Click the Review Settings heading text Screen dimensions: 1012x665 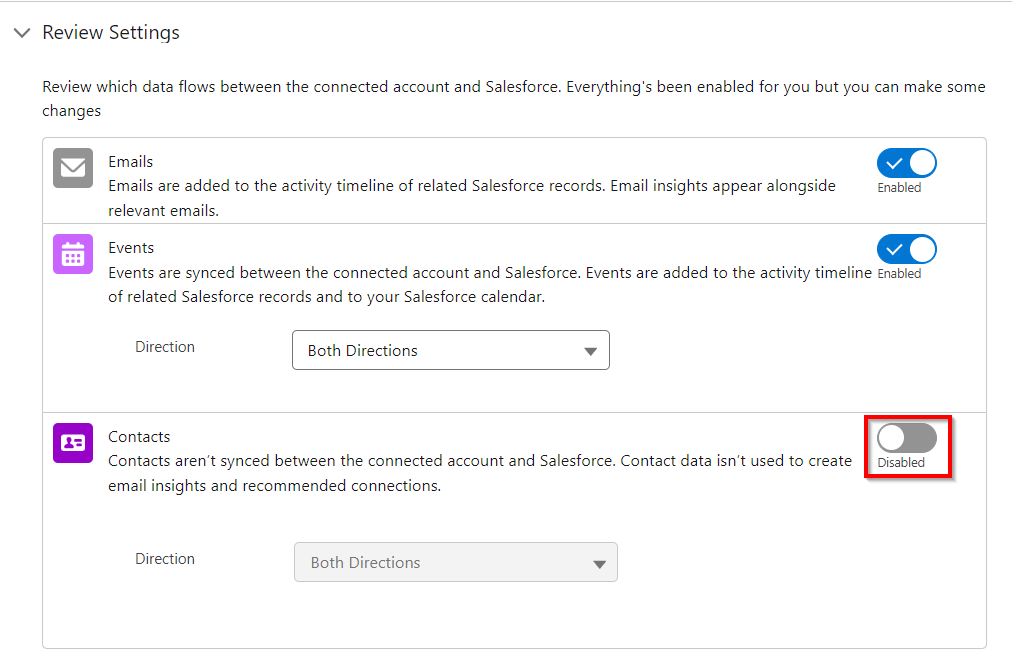tap(111, 33)
